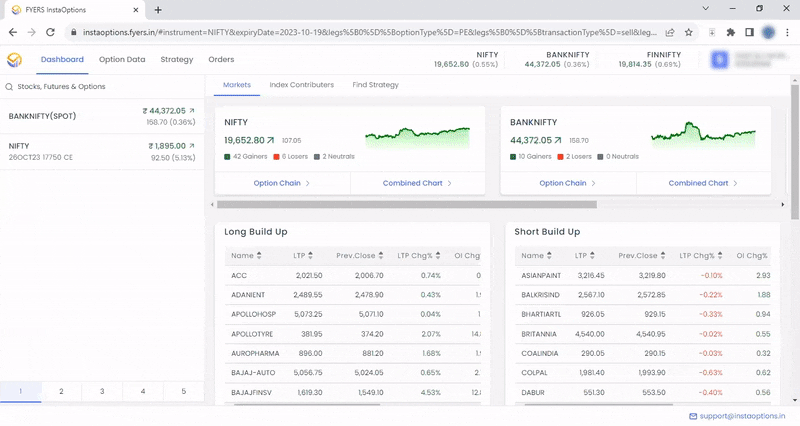Switch to watchlist page 5

pos(184,392)
